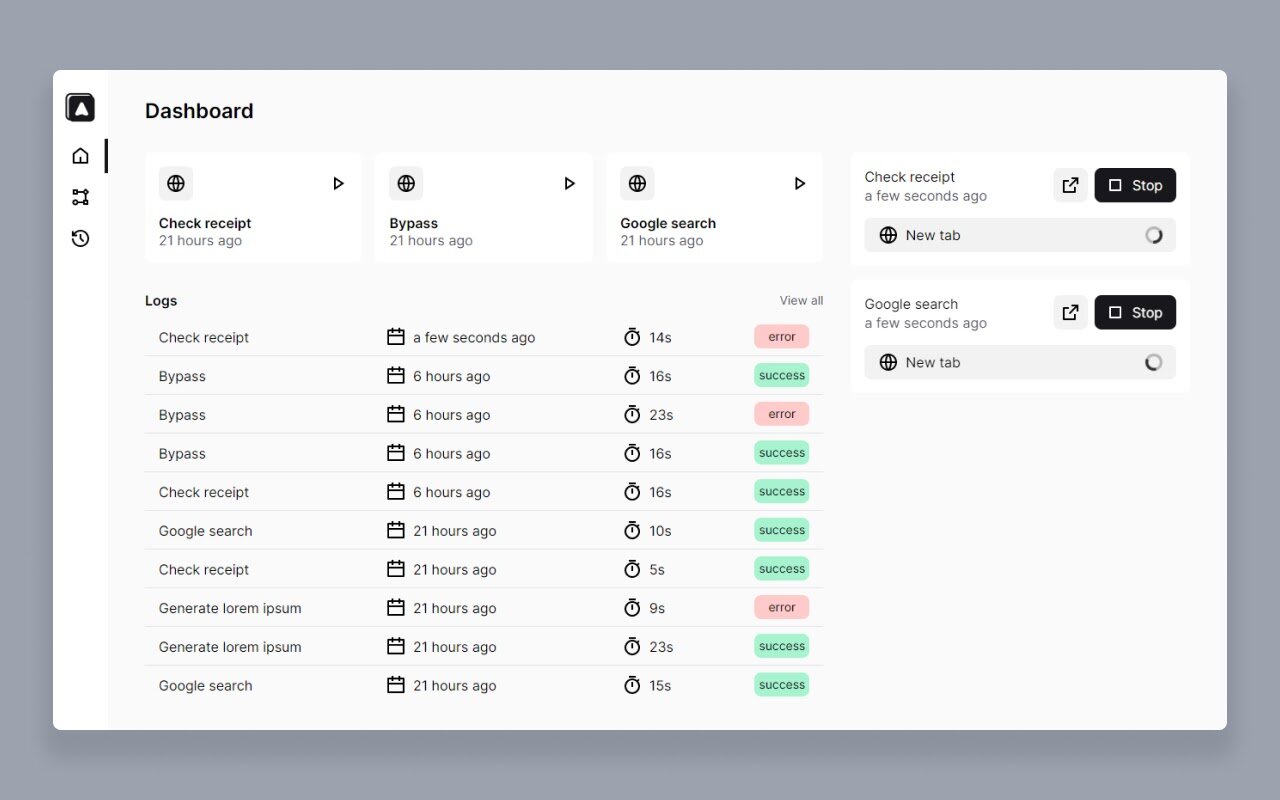Run the Check receipt workflow play icon
This screenshot has height=800, width=1280.
pos(338,184)
